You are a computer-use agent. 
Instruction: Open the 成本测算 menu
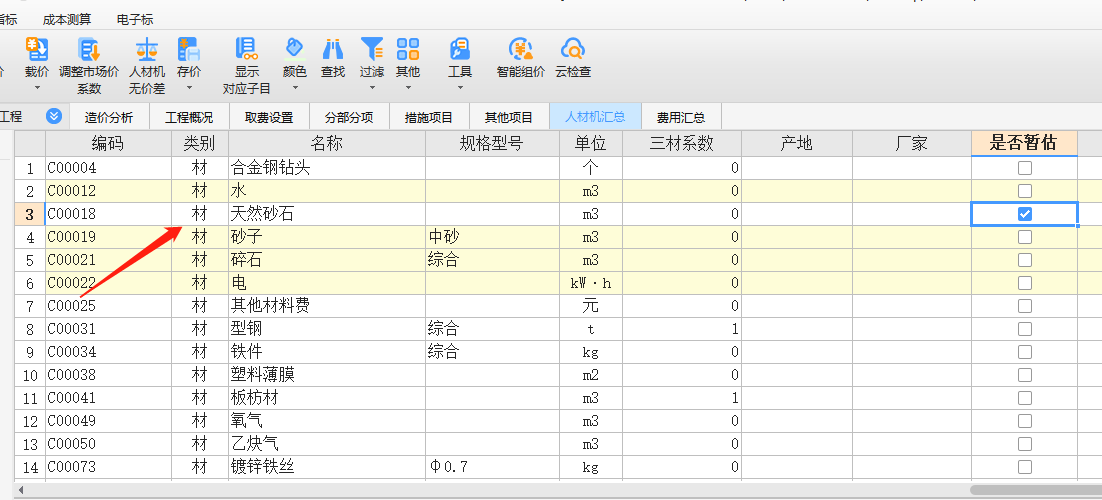(x=67, y=20)
